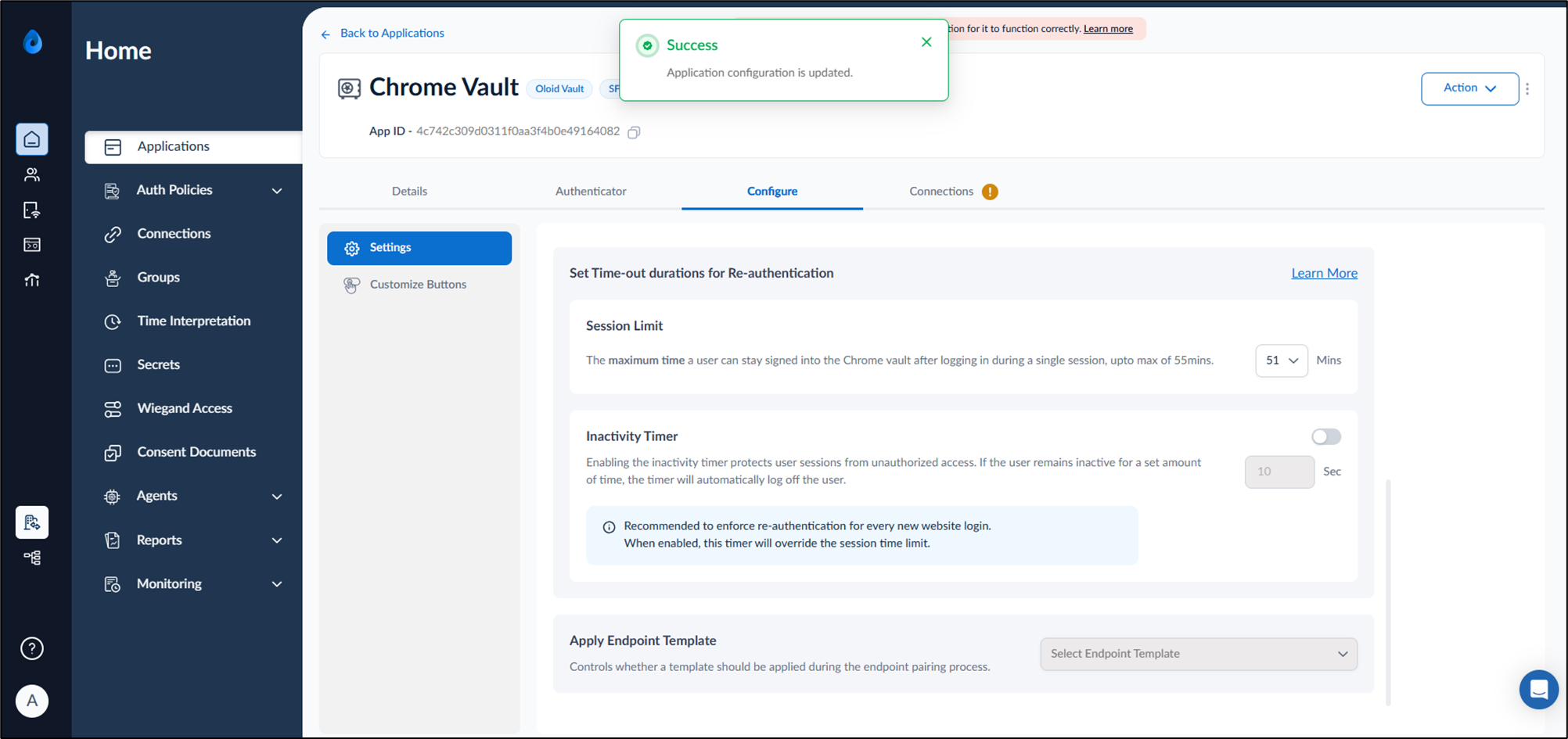Click the Learn more link in the banner

(x=1108, y=29)
